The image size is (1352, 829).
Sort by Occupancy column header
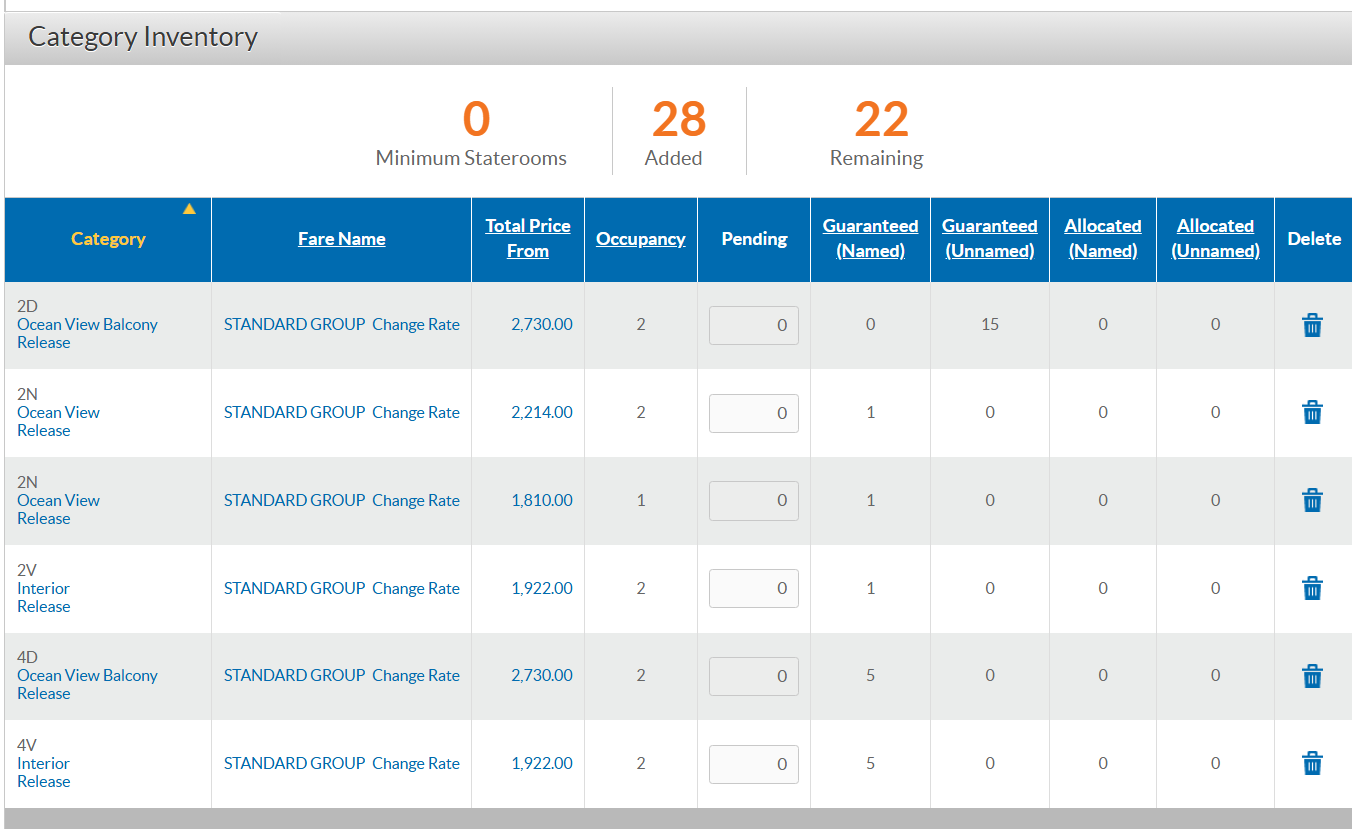641,239
